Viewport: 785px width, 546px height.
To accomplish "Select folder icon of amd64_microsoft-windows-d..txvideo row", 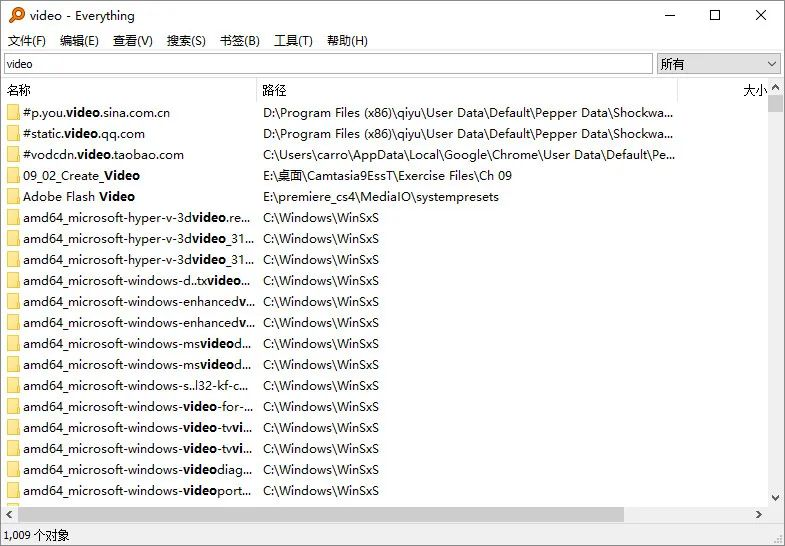I will 13,281.
